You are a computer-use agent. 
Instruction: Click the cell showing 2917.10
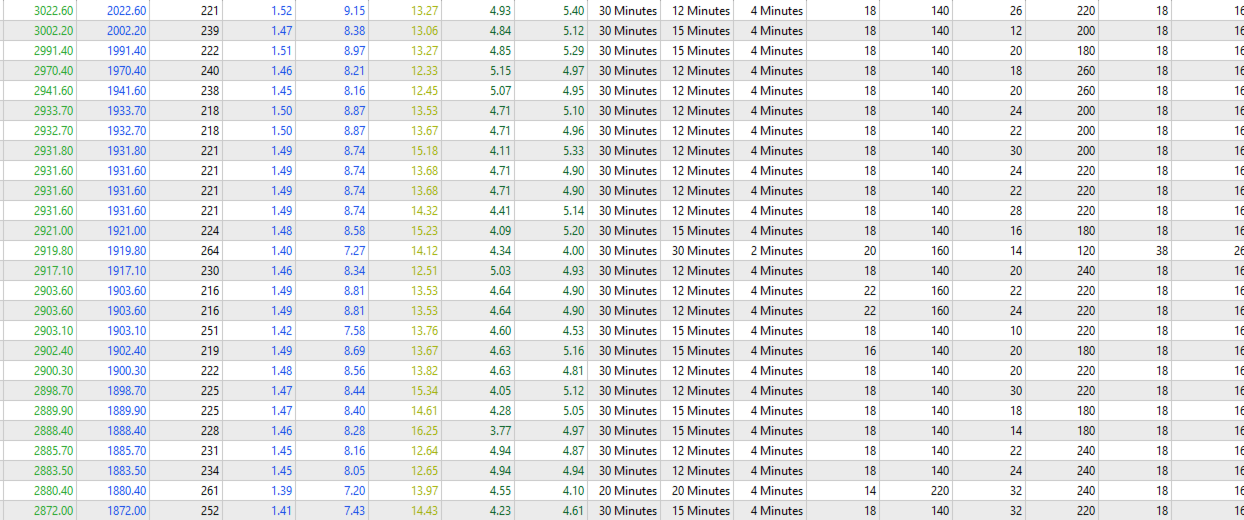[53, 271]
